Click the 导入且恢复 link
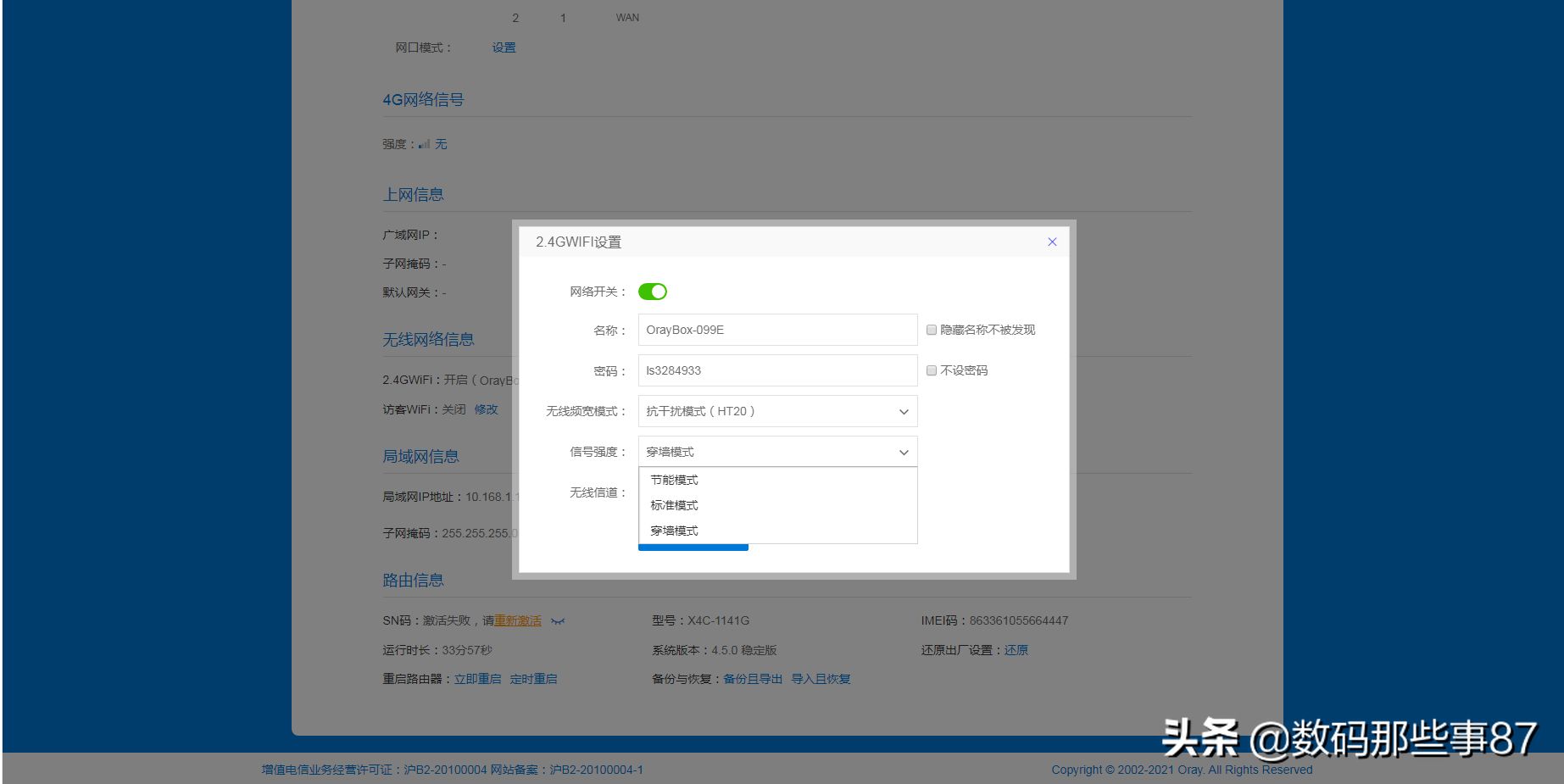This screenshot has height=784, width=1564. coord(821,679)
